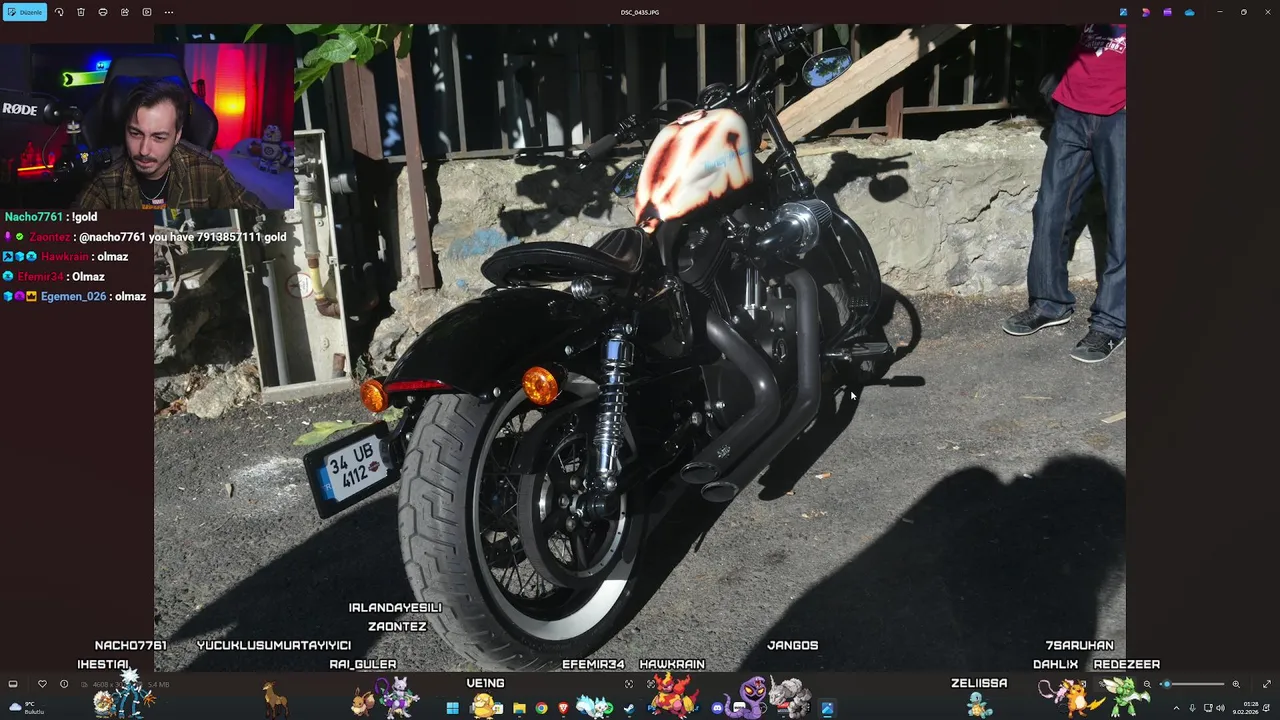Click Zaontez chat message about gold
This screenshot has height=720, width=1280.
(x=146, y=237)
